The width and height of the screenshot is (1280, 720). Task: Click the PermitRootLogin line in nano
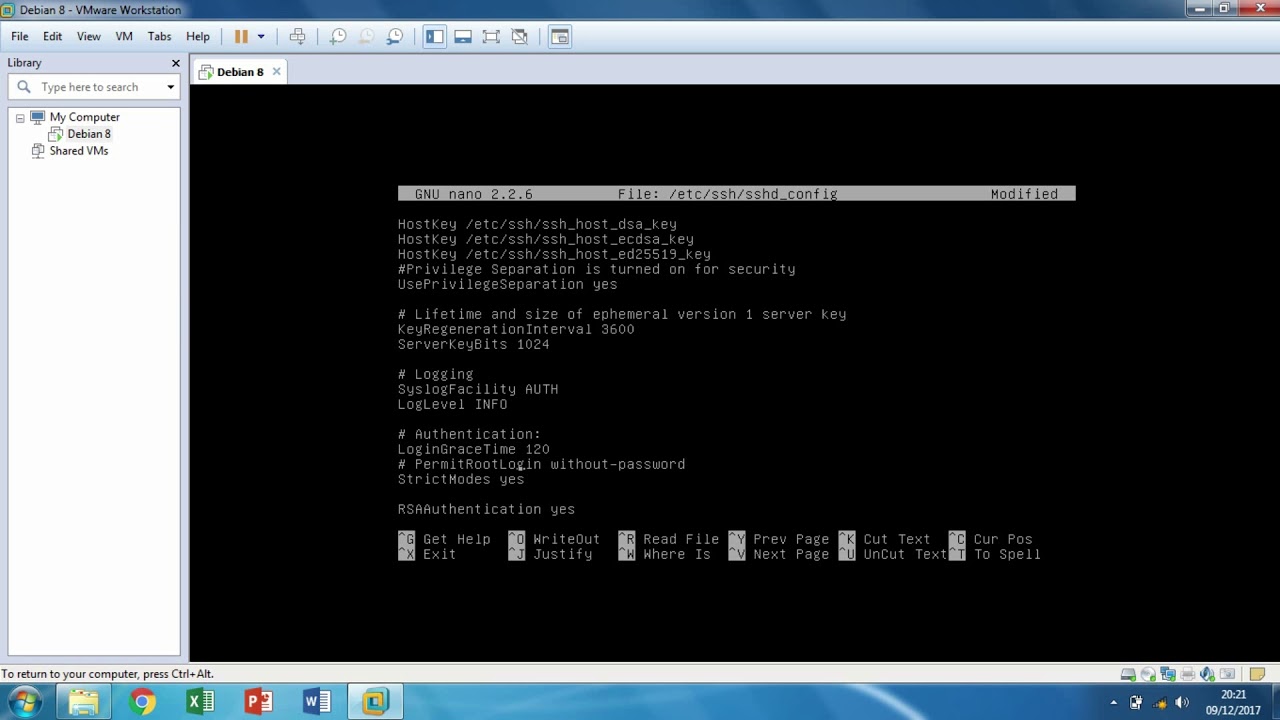[x=541, y=464]
